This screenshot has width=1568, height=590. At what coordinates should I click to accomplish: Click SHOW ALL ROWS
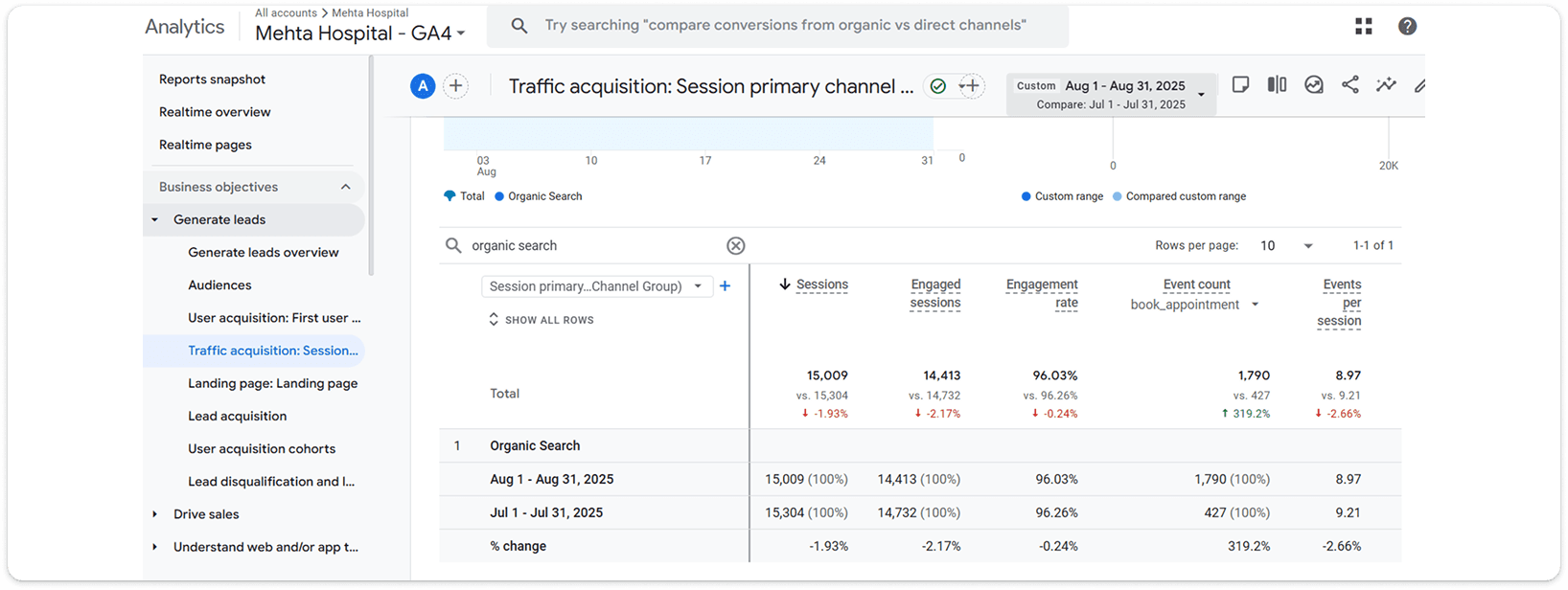point(542,320)
